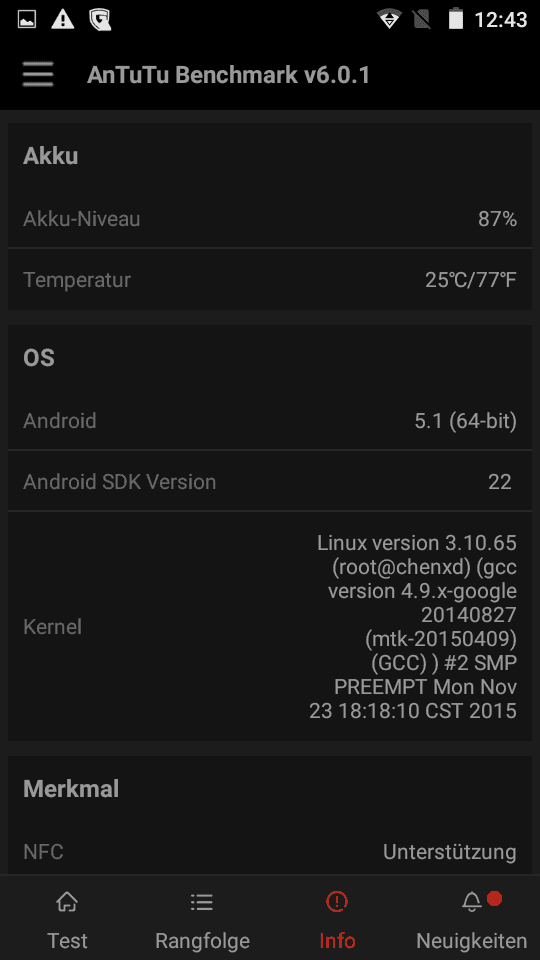Tap the Wi-Fi status bar icon

389,20
